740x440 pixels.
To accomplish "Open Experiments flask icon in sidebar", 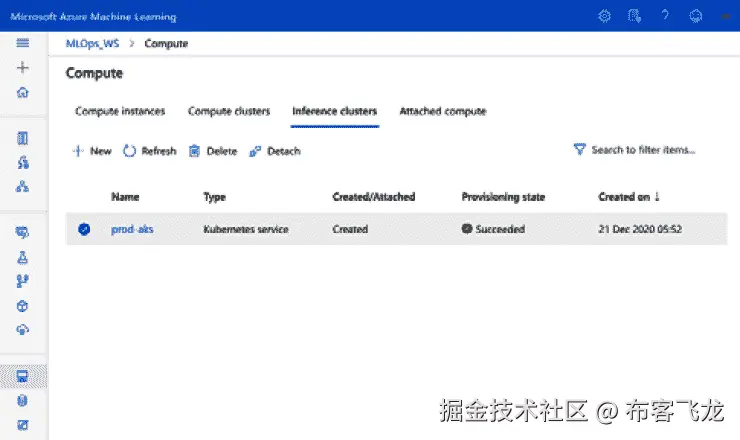I will click(23, 257).
